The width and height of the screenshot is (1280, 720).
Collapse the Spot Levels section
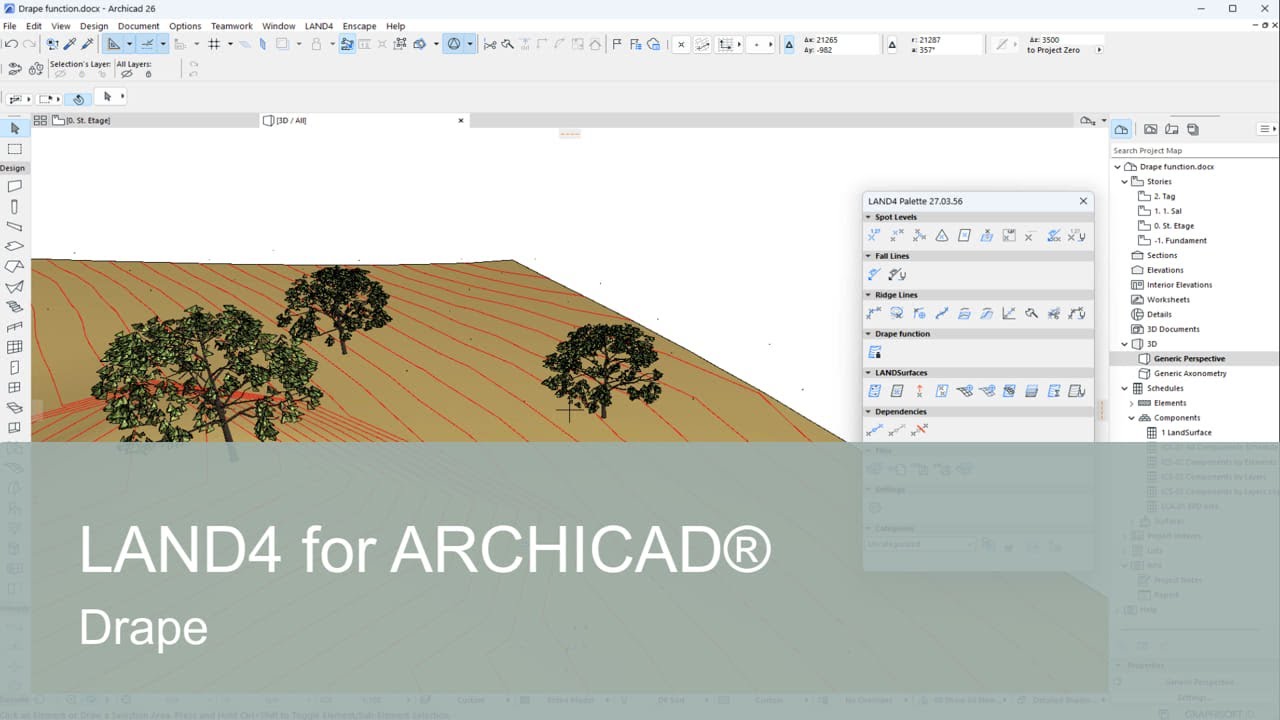(x=868, y=217)
